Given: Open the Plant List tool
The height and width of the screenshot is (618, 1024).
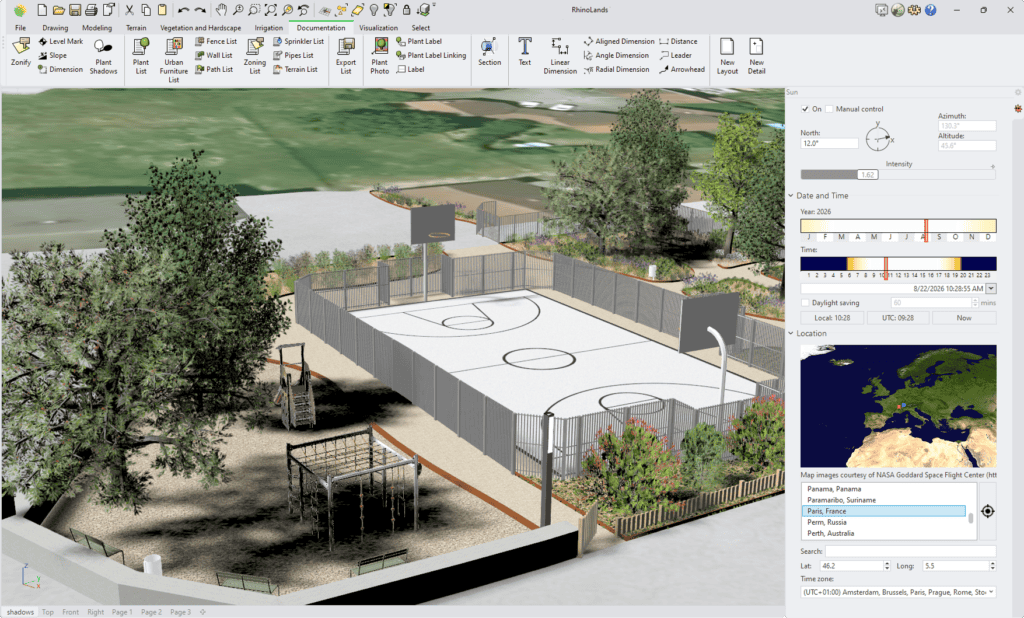Looking at the screenshot, I should click(141, 49).
